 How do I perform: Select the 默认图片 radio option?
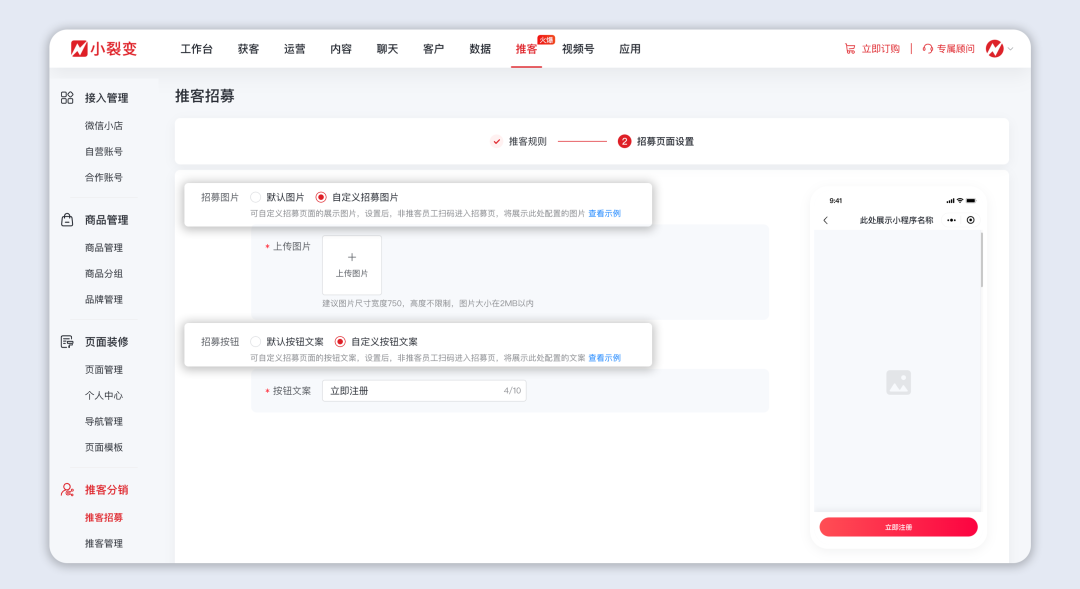[258, 195]
